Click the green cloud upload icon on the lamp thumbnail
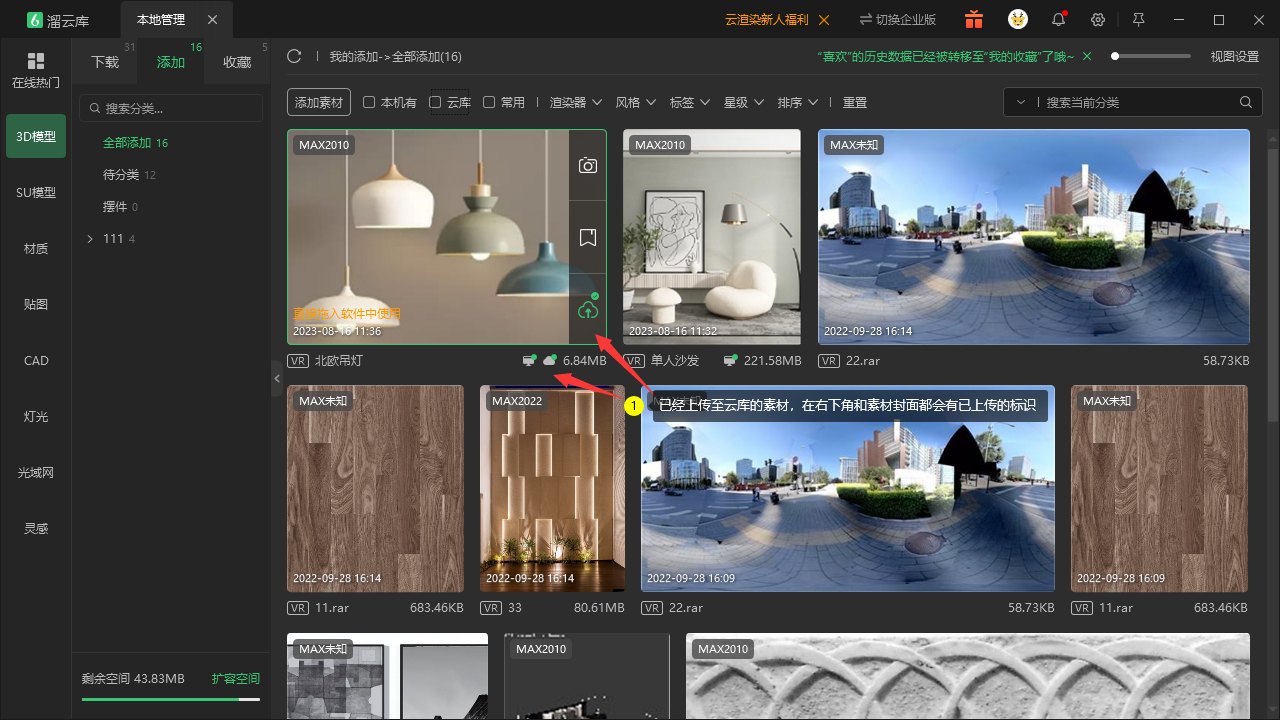The width and height of the screenshot is (1280, 720). (x=588, y=309)
